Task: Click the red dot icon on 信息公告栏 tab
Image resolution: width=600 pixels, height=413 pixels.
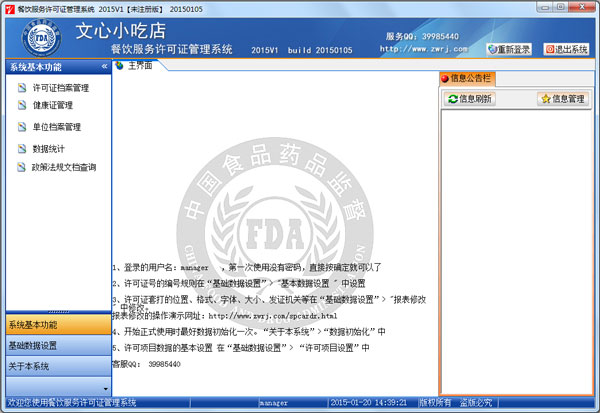Action: point(445,79)
